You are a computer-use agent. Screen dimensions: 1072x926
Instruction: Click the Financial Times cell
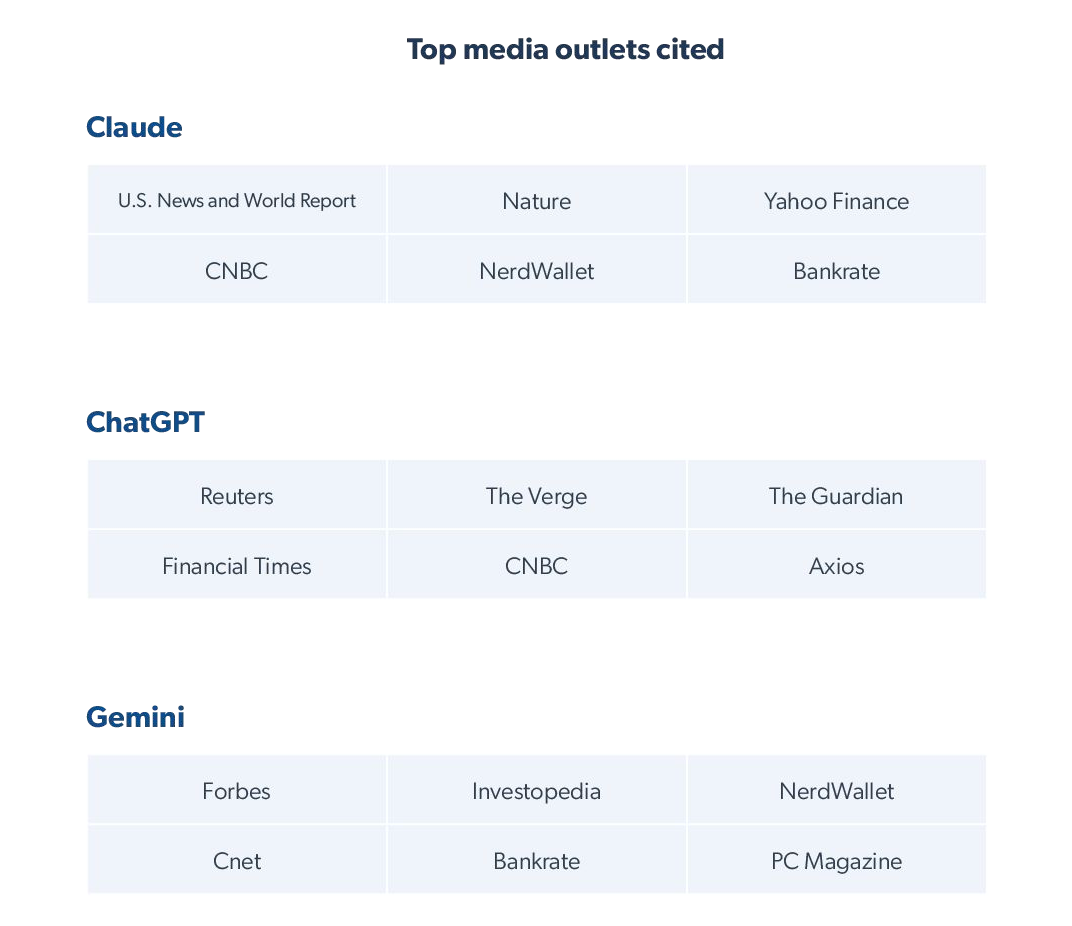(237, 566)
